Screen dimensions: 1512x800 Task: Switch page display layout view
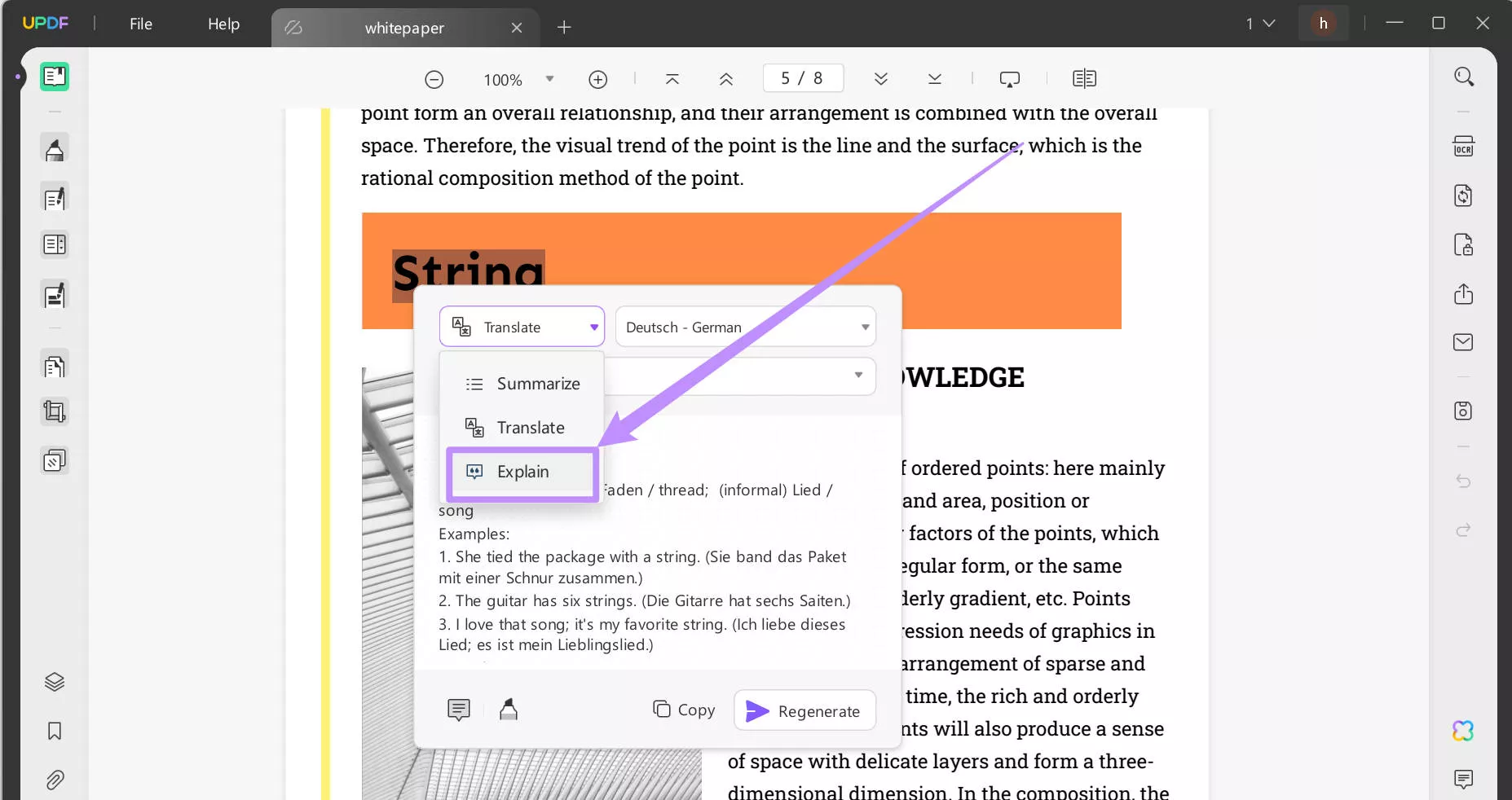pos(1085,79)
